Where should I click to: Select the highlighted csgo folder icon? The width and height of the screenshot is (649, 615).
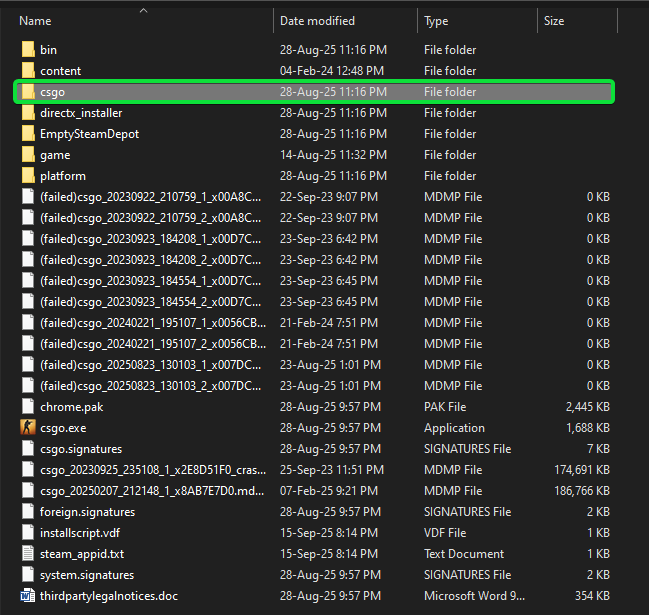(28, 91)
